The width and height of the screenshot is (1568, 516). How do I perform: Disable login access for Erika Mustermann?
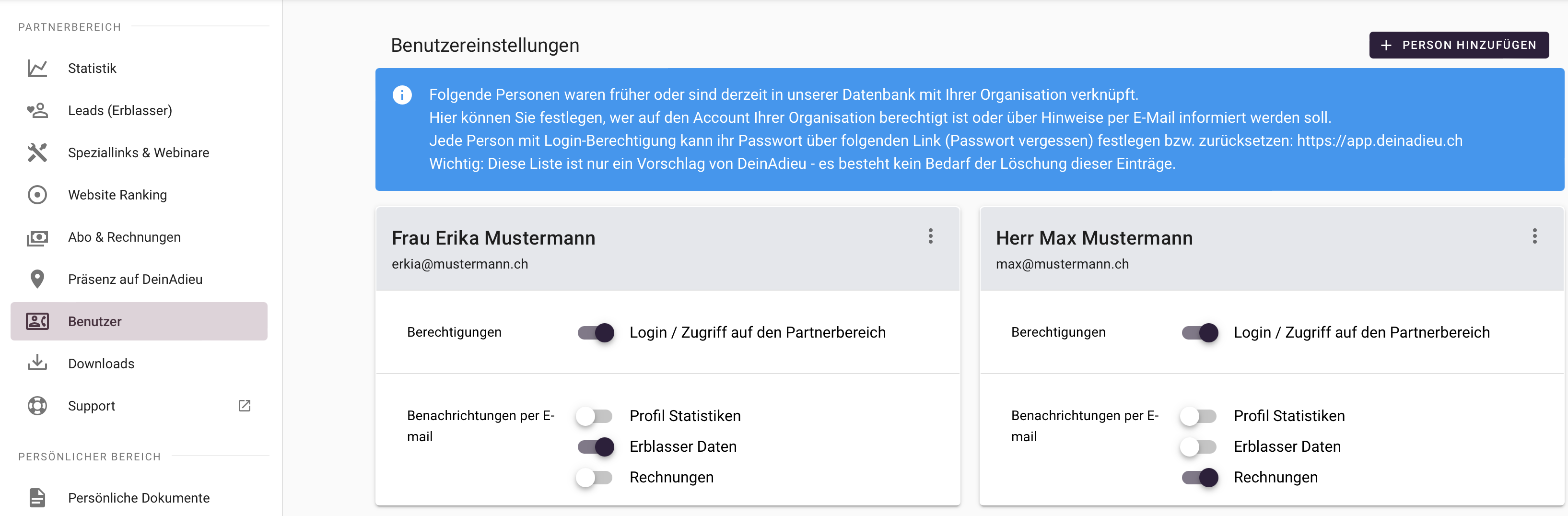595,332
